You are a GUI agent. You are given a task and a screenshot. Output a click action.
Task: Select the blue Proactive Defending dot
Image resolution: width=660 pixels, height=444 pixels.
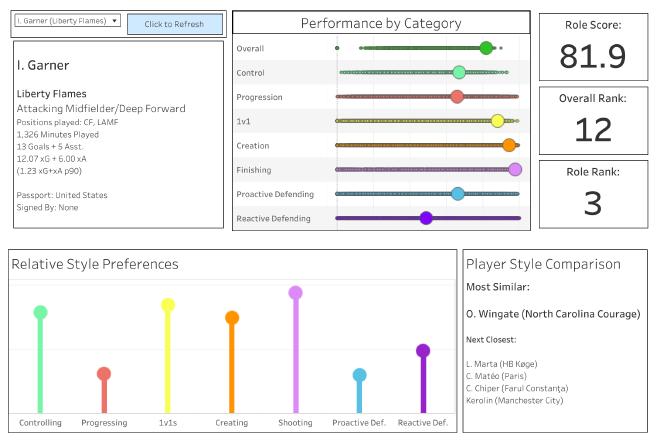tap(457, 194)
